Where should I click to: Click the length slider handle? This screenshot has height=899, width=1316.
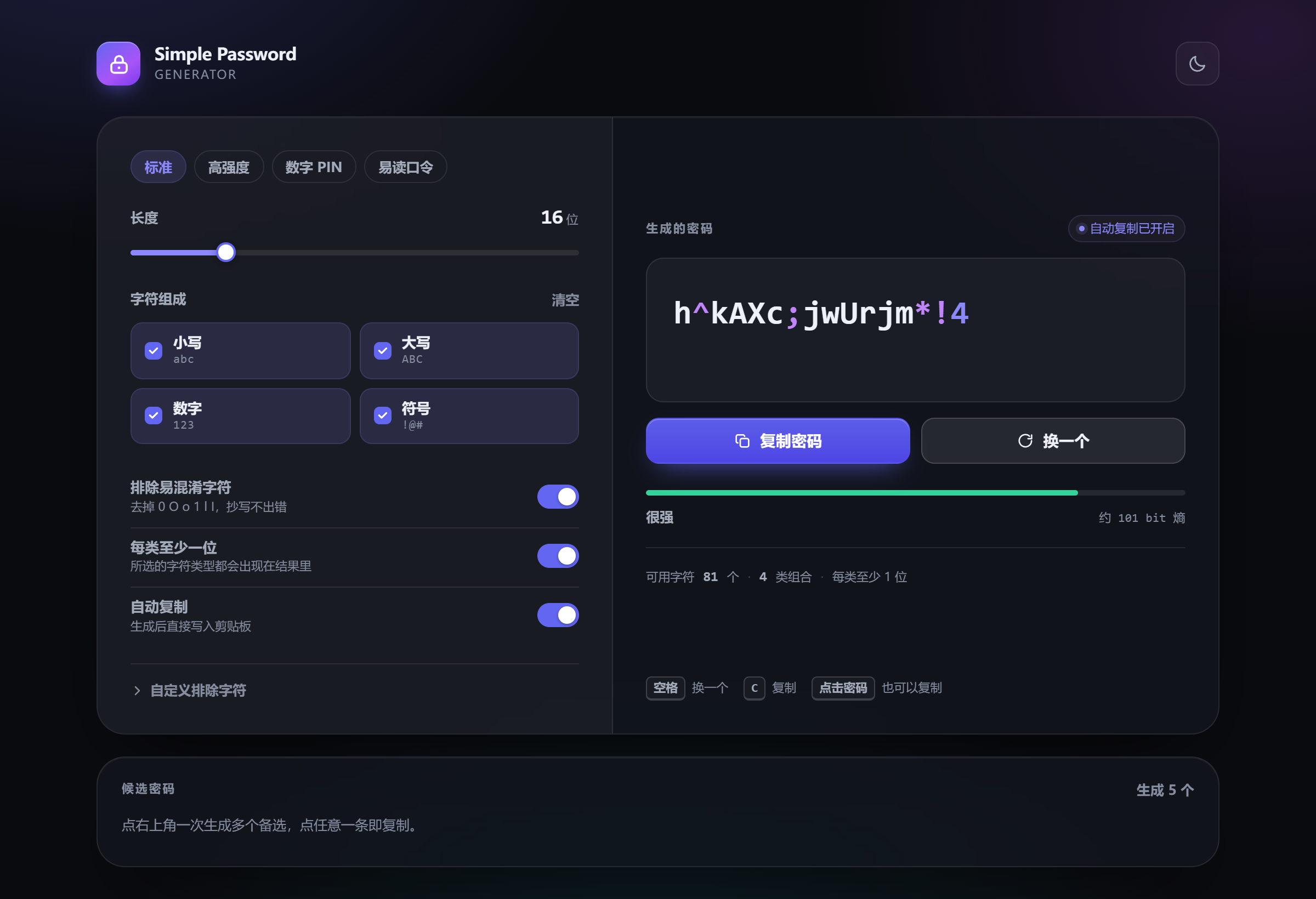(226, 252)
